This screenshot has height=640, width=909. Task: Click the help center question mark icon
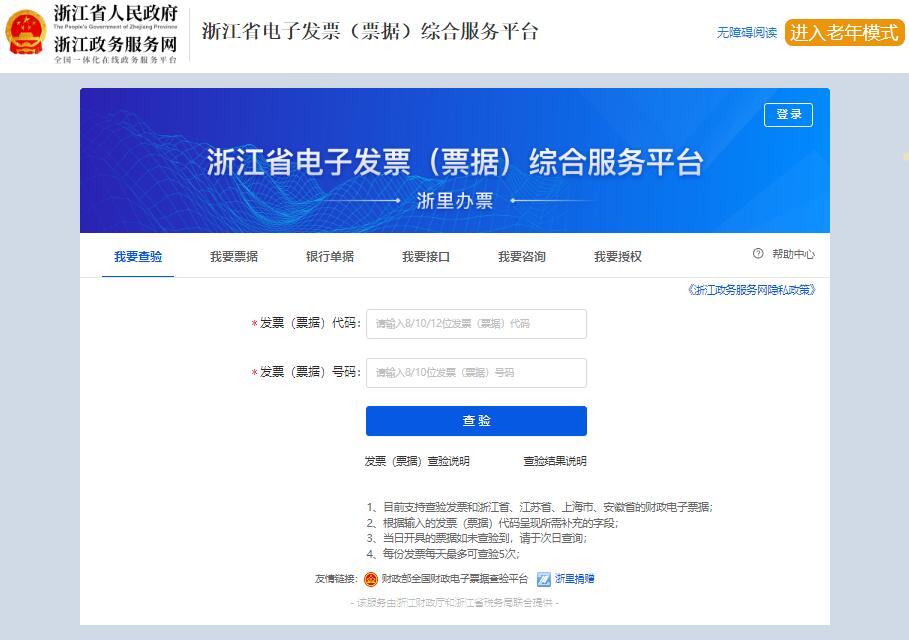point(758,253)
